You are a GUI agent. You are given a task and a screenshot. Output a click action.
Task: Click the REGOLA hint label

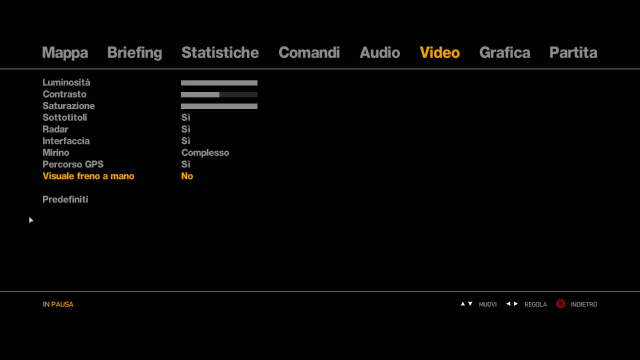coord(536,304)
